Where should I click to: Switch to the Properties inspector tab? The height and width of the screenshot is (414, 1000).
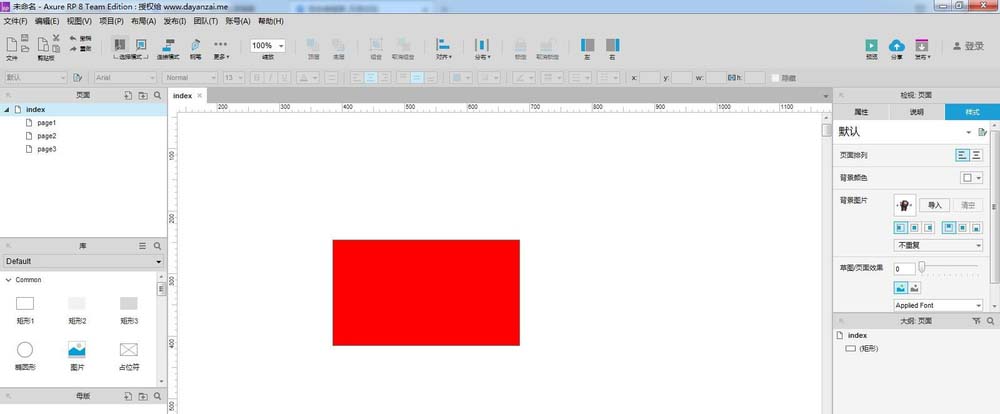[x=861, y=112]
